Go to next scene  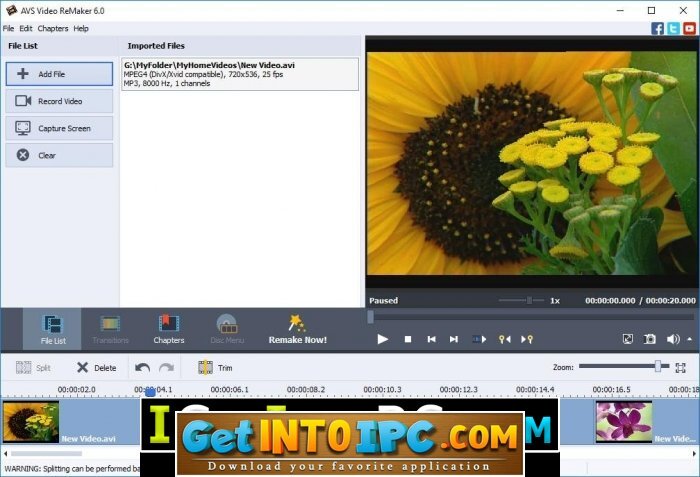(479, 339)
